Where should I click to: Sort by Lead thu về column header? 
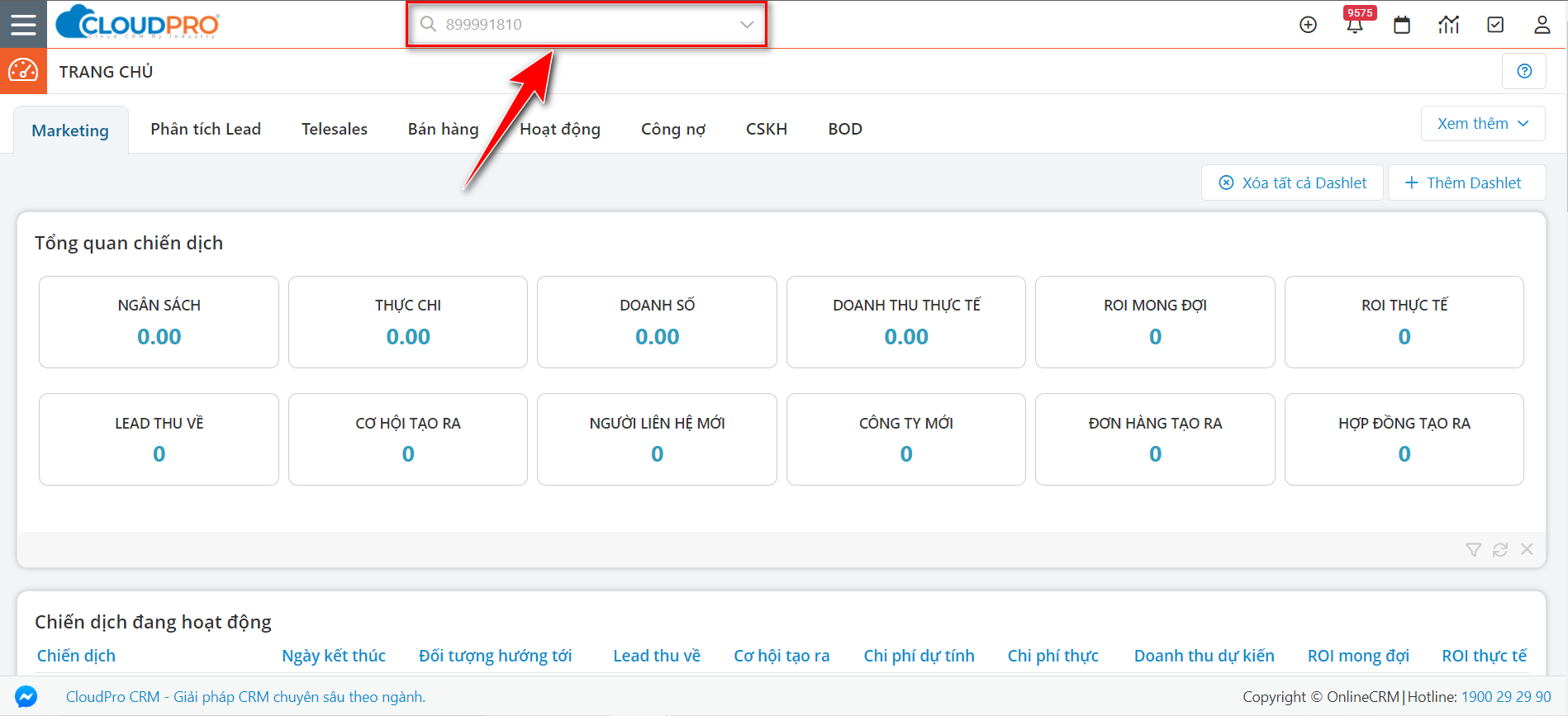pos(657,656)
